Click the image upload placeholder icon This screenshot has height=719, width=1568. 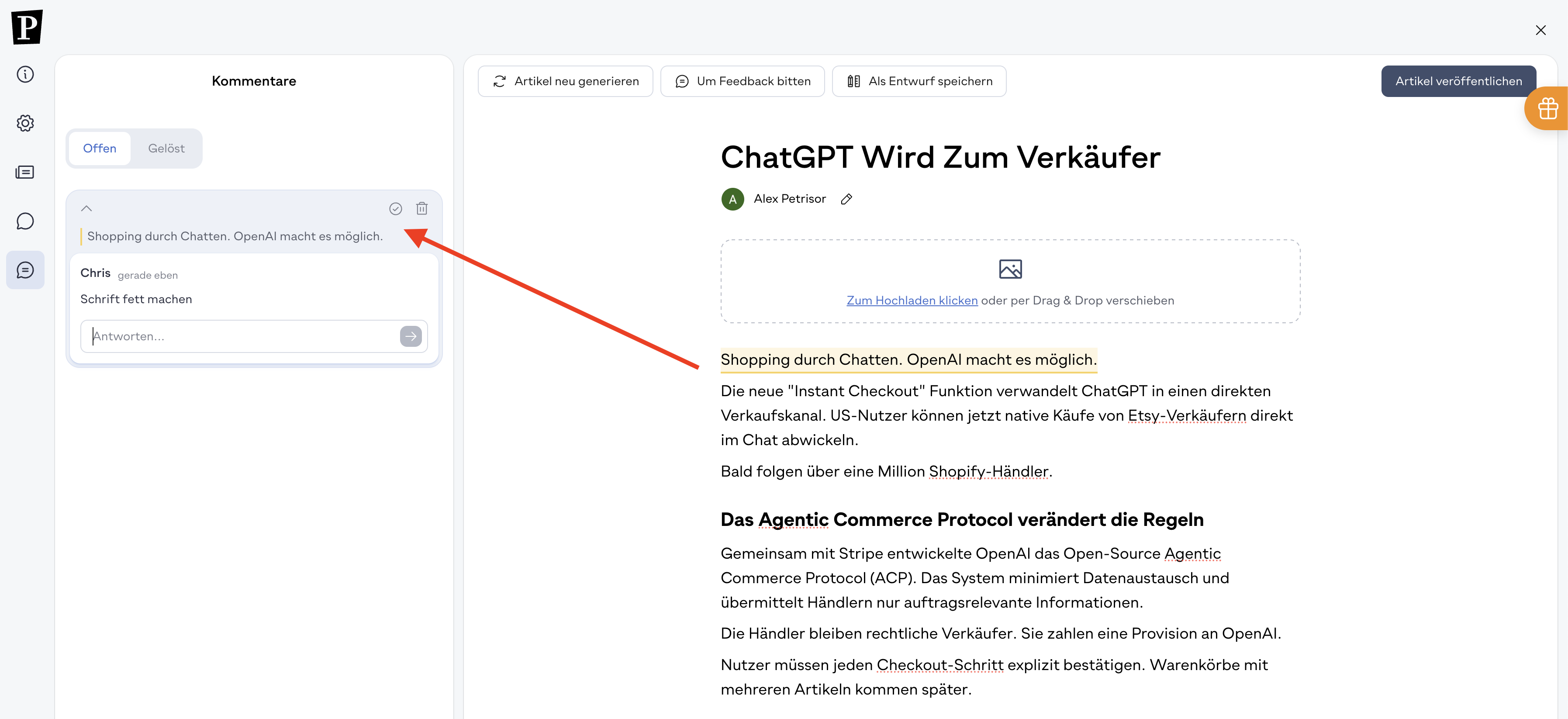(x=1010, y=269)
